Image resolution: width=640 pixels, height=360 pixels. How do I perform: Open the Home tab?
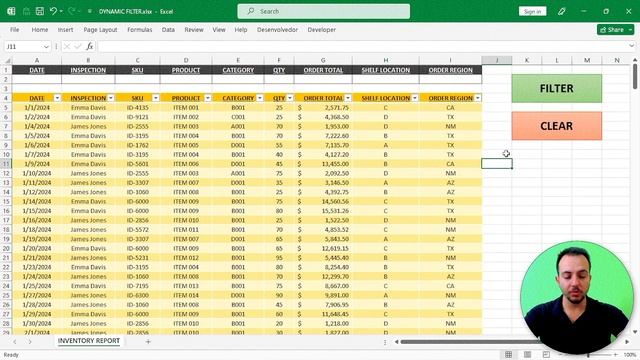point(40,30)
